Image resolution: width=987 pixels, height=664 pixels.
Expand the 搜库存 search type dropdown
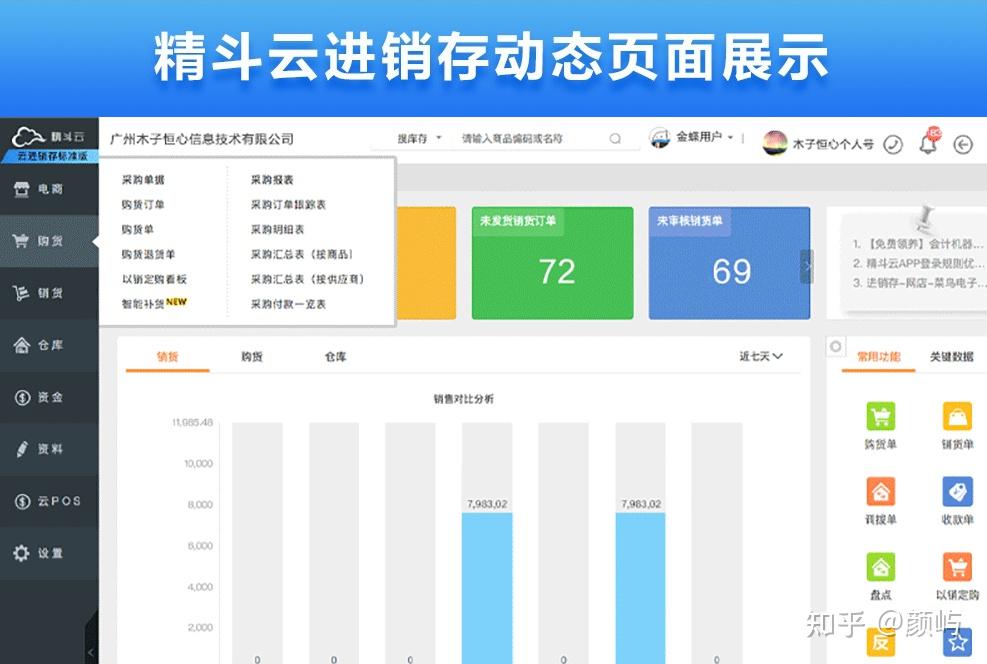coord(419,138)
